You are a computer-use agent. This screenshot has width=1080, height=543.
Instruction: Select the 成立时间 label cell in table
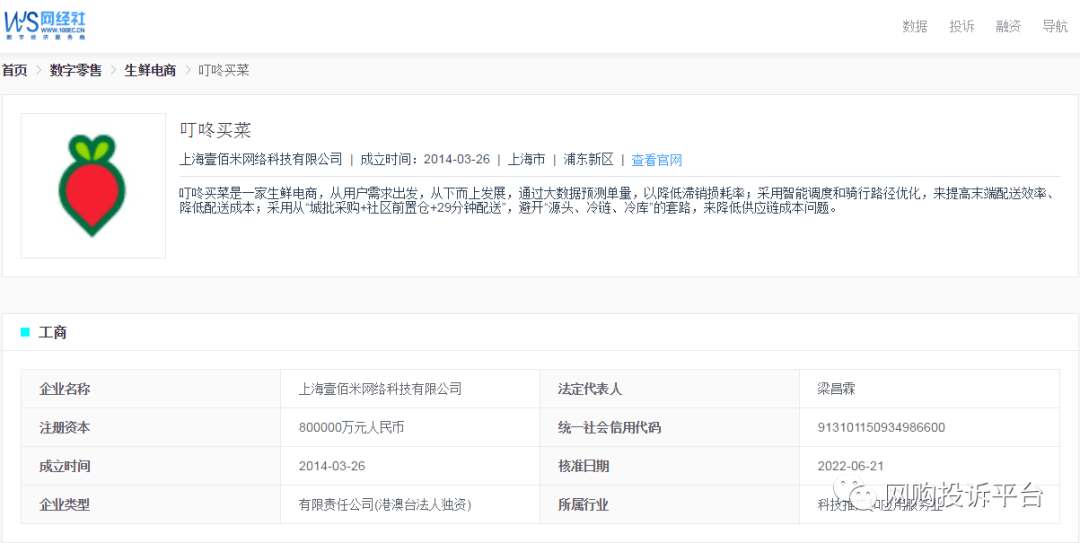151,466
